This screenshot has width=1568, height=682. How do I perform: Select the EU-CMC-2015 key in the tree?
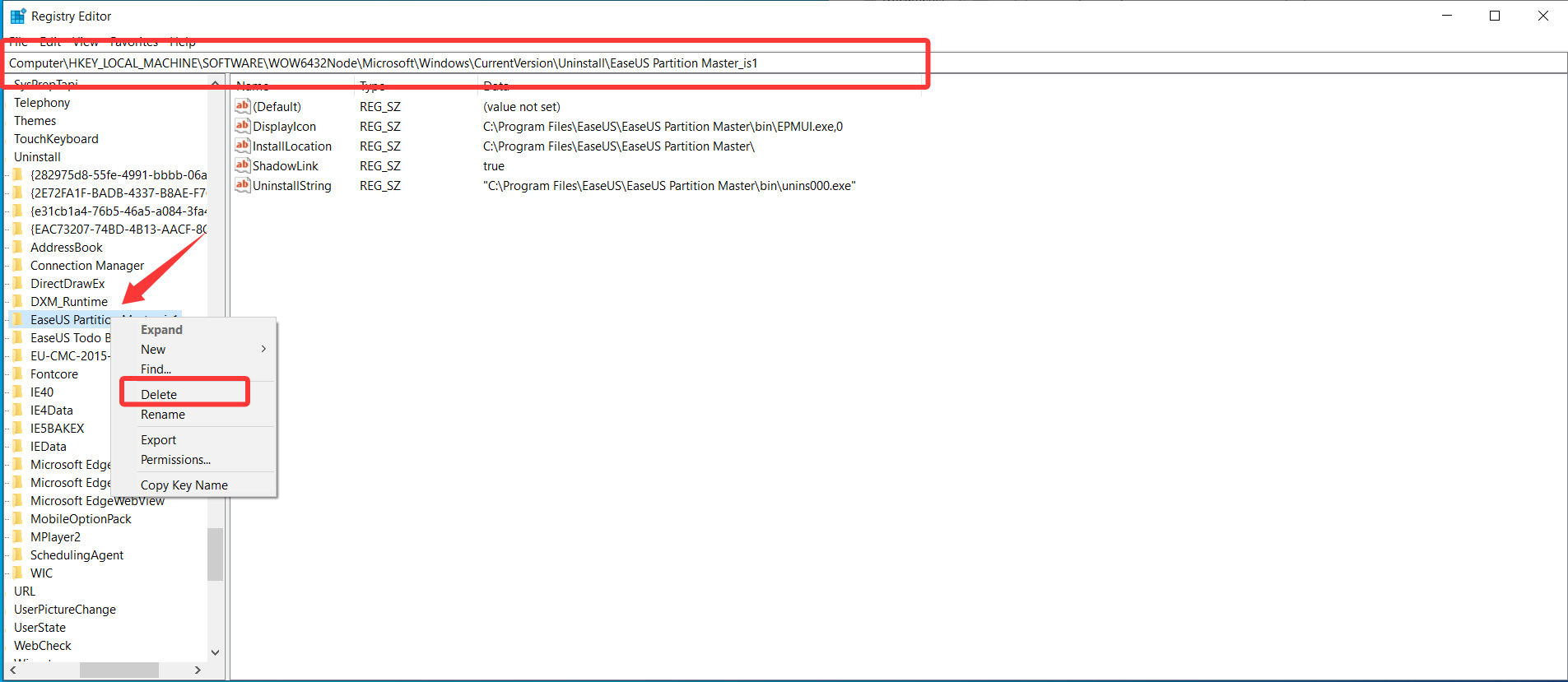tap(69, 355)
